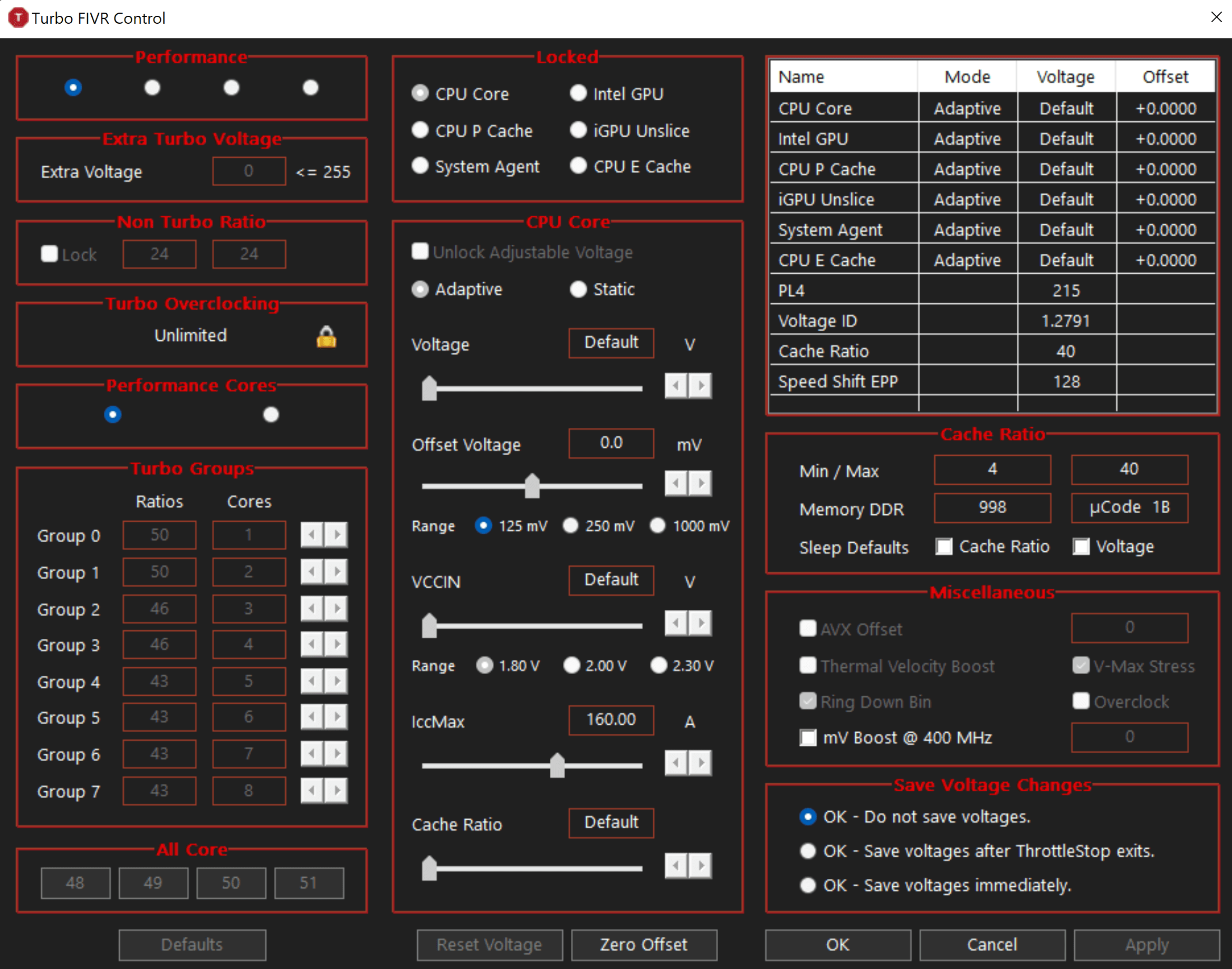Click the Default button next to Voltage
This screenshot has width=1232, height=969.
(x=610, y=343)
